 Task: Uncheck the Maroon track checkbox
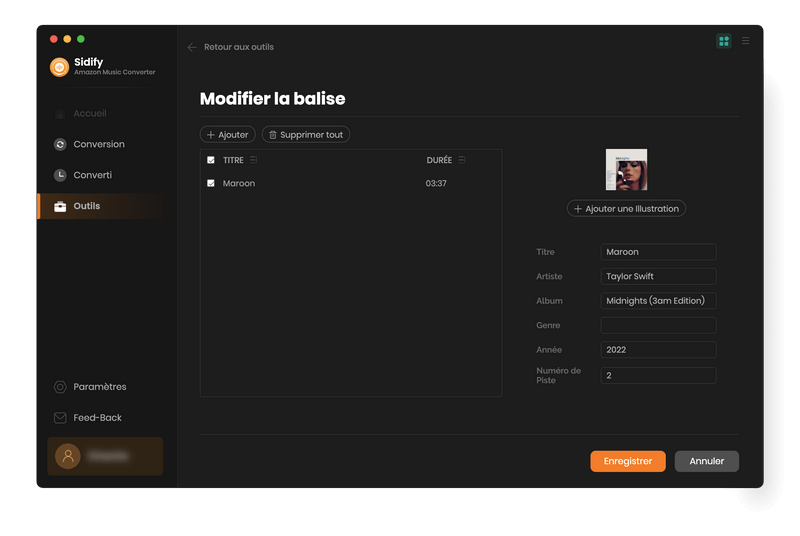tap(211, 184)
